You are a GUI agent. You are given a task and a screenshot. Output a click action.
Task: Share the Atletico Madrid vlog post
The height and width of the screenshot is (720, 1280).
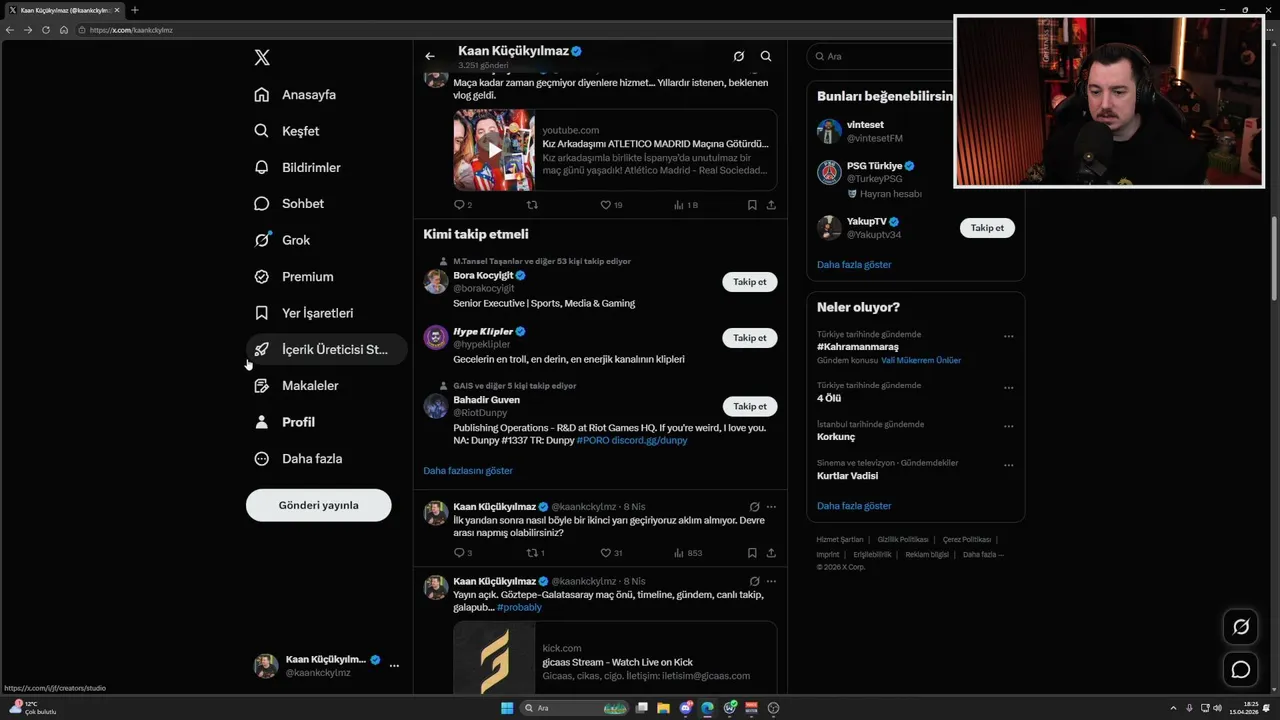click(771, 205)
